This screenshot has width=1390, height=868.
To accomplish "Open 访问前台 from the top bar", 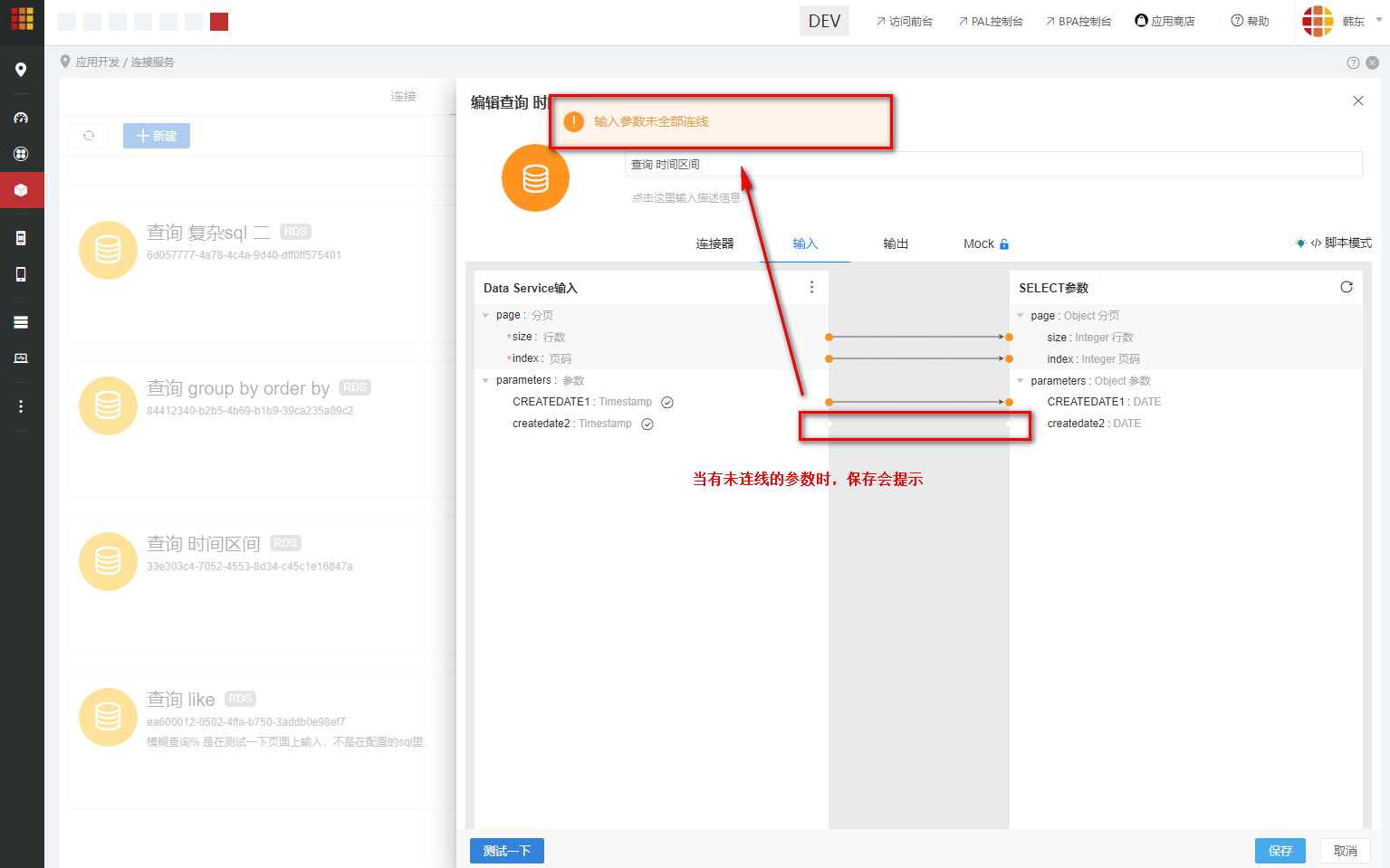I will click(x=904, y=20).
